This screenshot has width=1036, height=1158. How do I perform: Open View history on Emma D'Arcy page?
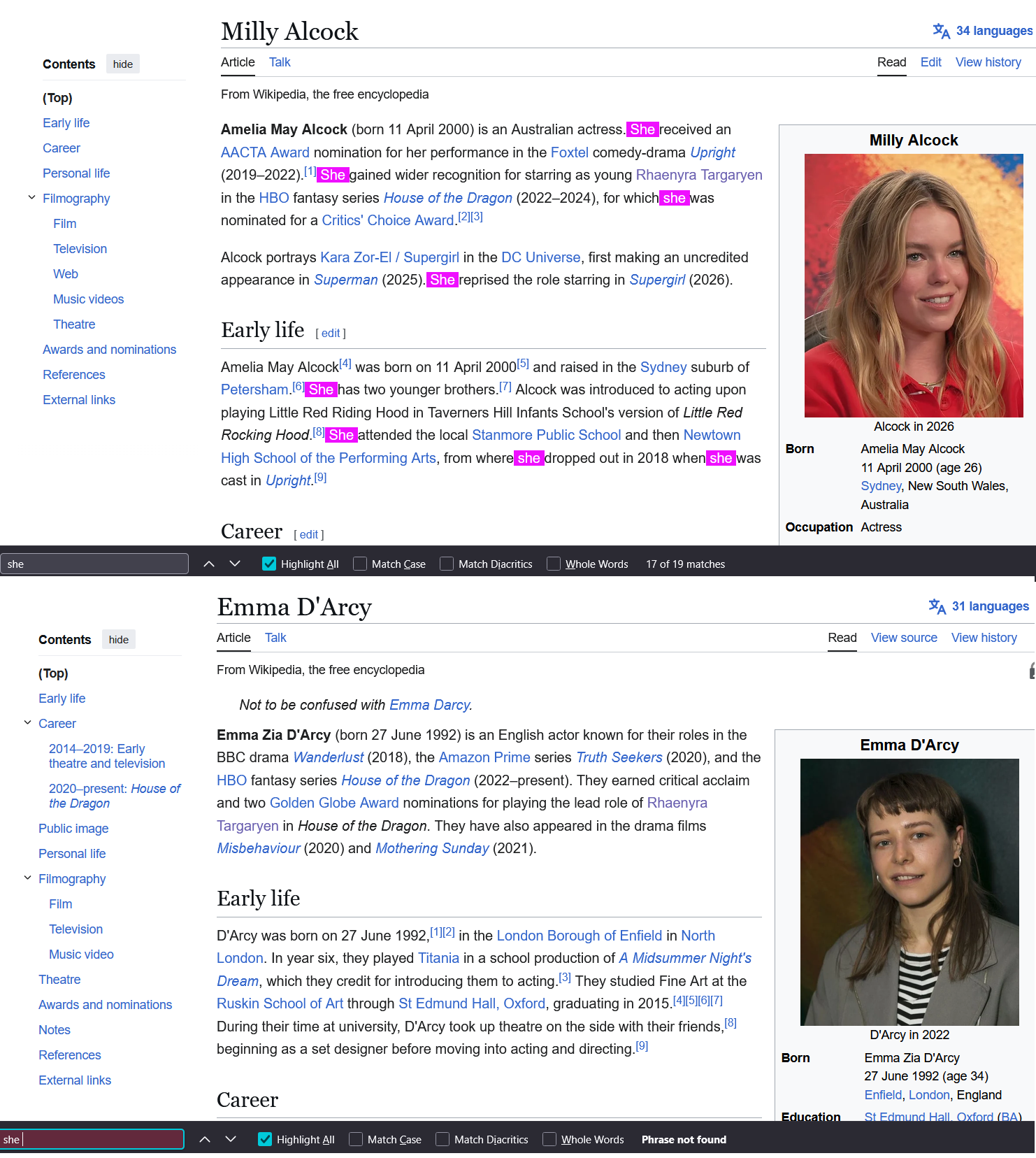[x=984, y=638]
